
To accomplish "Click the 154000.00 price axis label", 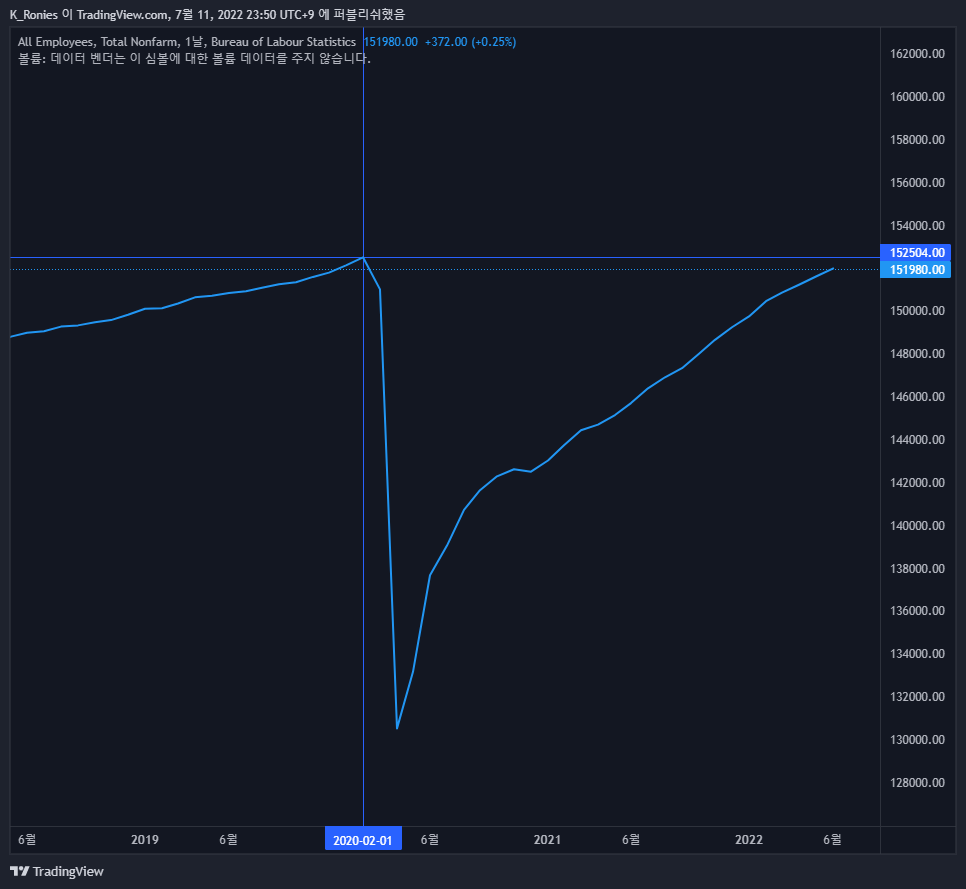I will pos(917,225).
